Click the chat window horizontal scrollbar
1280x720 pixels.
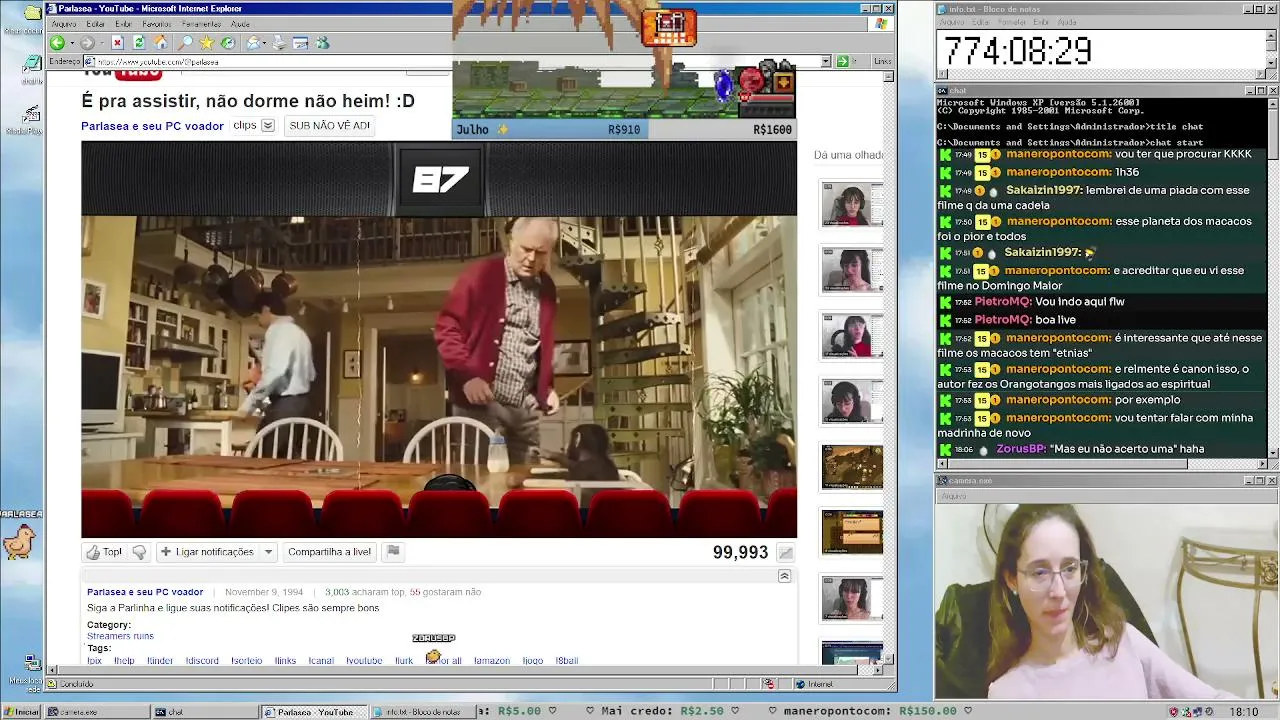click(1103, 463)
